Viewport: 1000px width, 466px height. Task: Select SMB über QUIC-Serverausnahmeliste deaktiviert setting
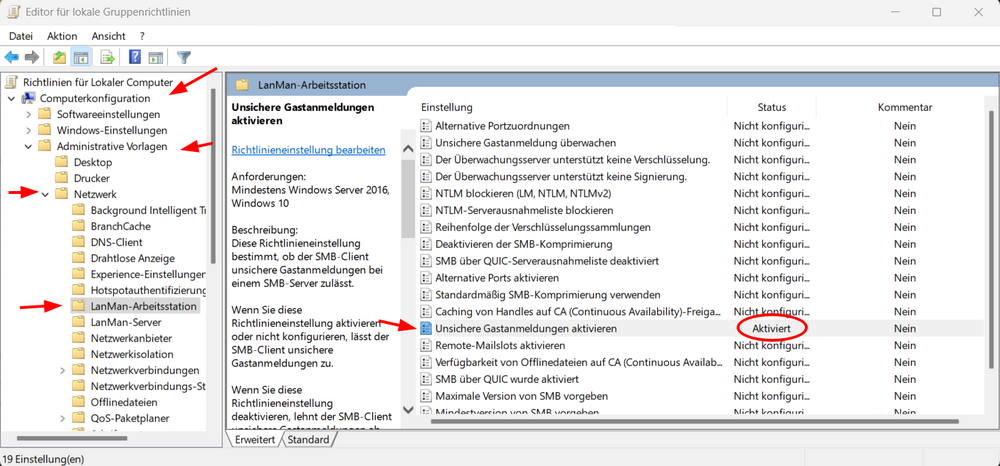[x=547, y=261]
